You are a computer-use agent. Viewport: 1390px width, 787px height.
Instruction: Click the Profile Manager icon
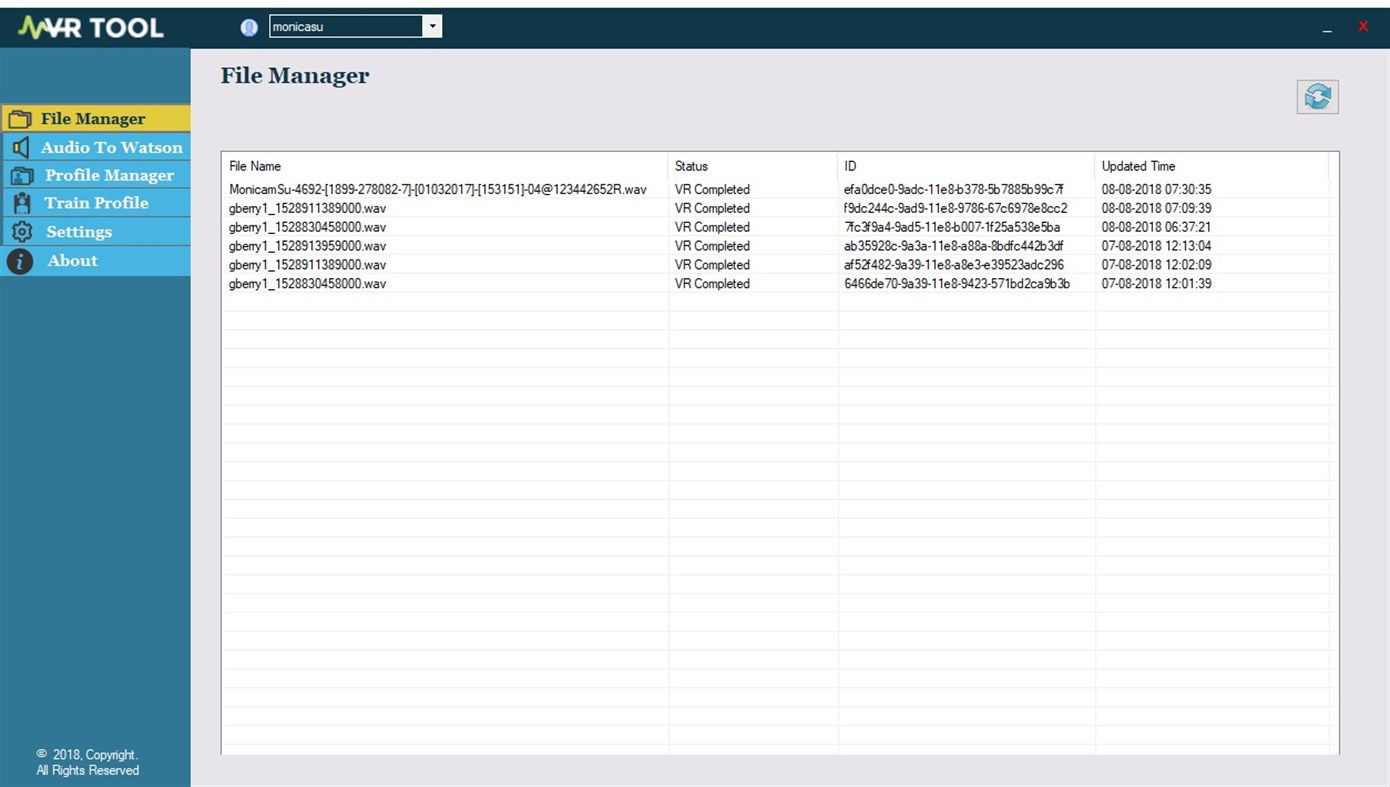(x=20, y=175)
